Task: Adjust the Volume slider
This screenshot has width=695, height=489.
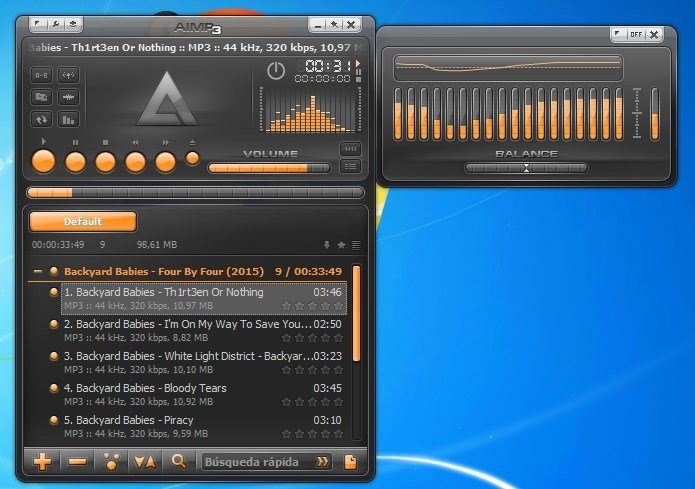Action: [269, 168]
